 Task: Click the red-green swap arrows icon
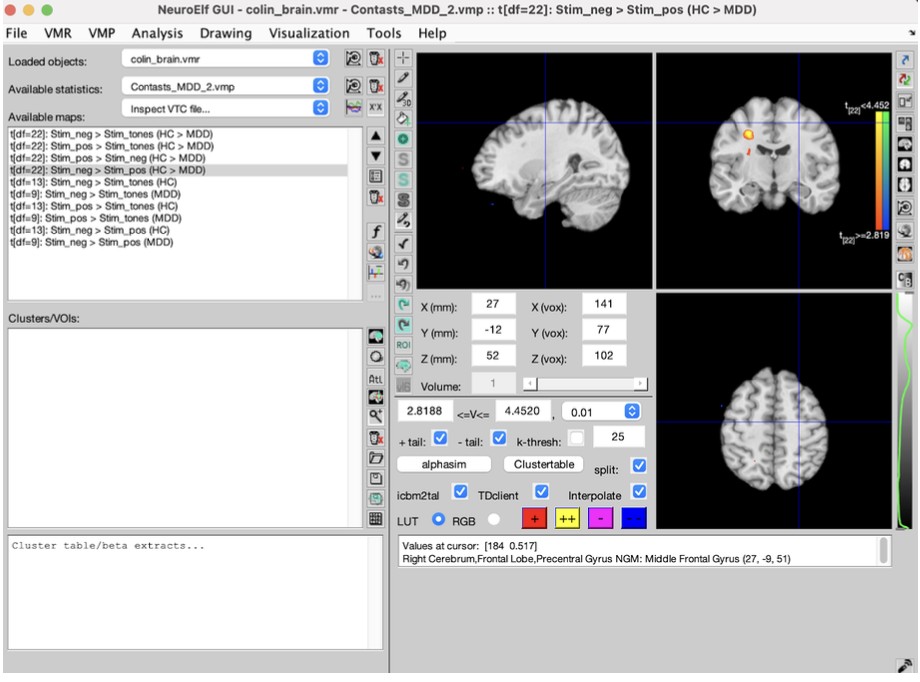(x=905, y=79)
